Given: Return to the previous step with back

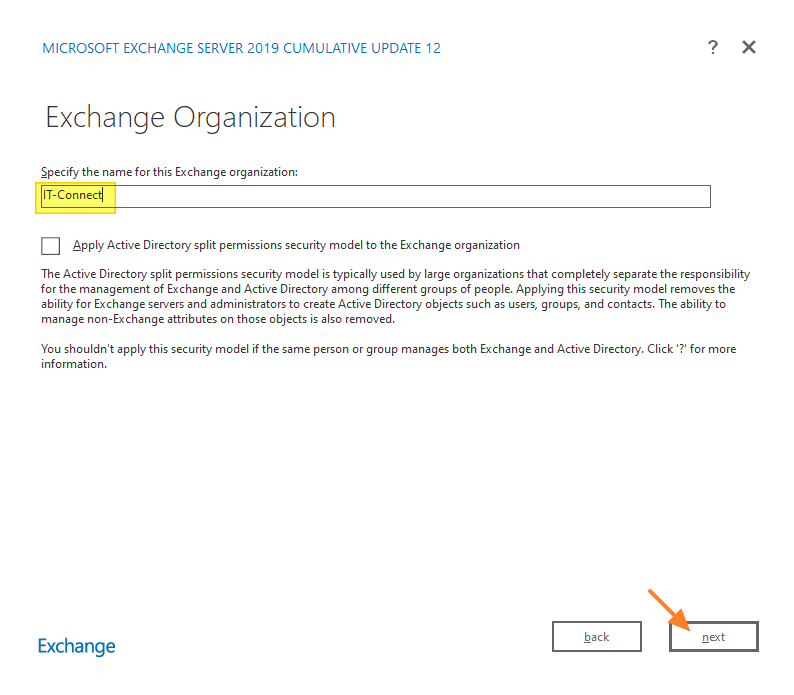Looking at the screenshot, I should click(597, 637).
